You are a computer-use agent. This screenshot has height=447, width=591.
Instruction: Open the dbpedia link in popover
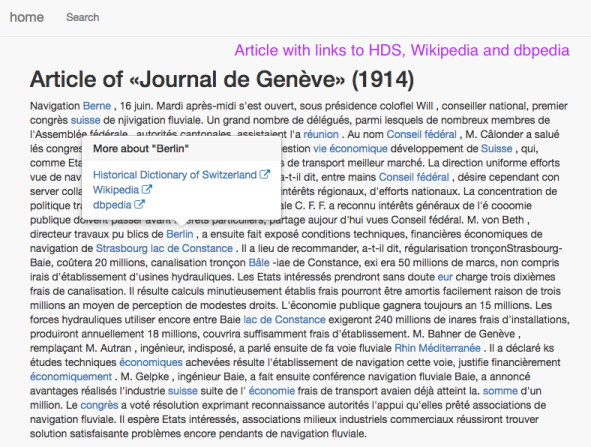[x=112, y=205]
